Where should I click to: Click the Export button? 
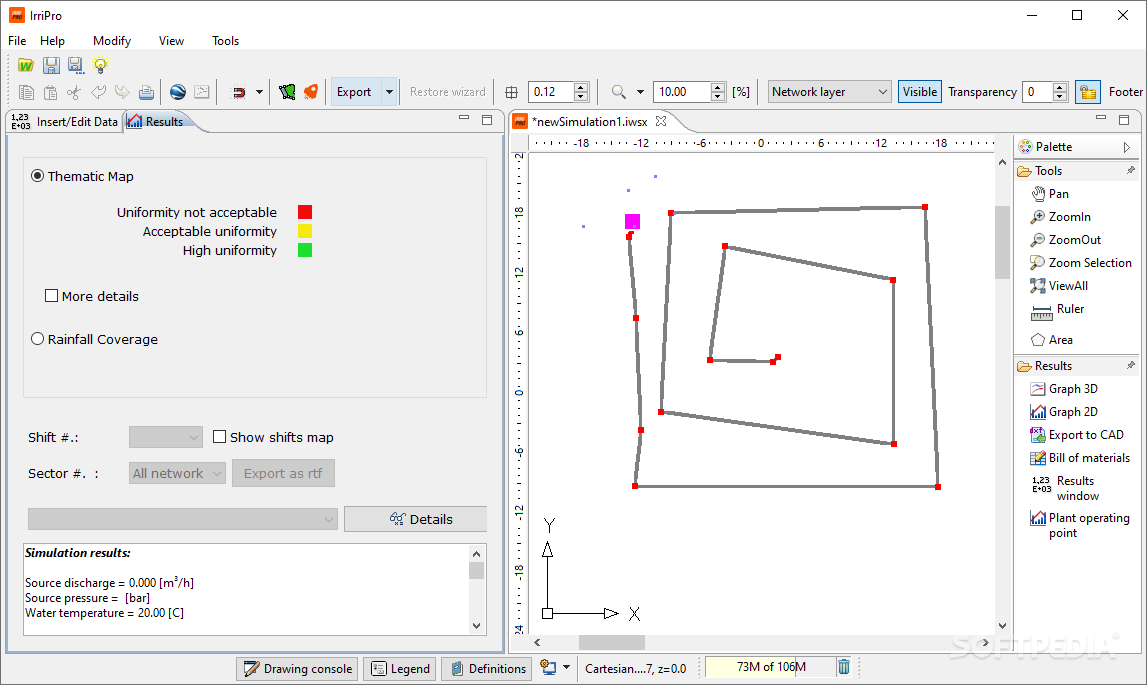(356, 92)
